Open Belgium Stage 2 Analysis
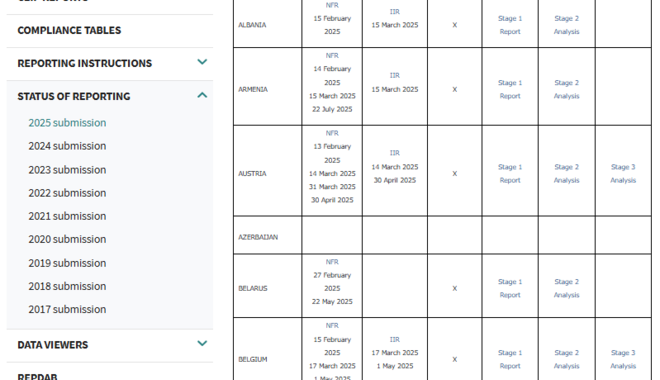Image resolution: width=660 pixels, height=380 pixels. pyautogui.click(x=566, y=359)
